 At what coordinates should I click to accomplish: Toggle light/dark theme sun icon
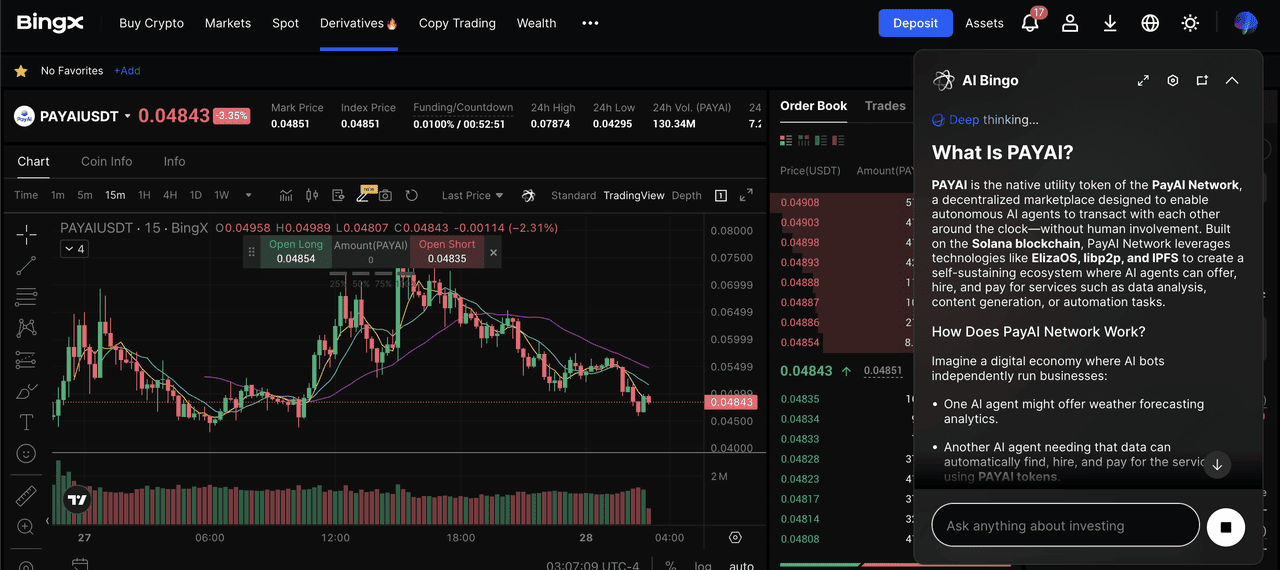point(1190,23)
